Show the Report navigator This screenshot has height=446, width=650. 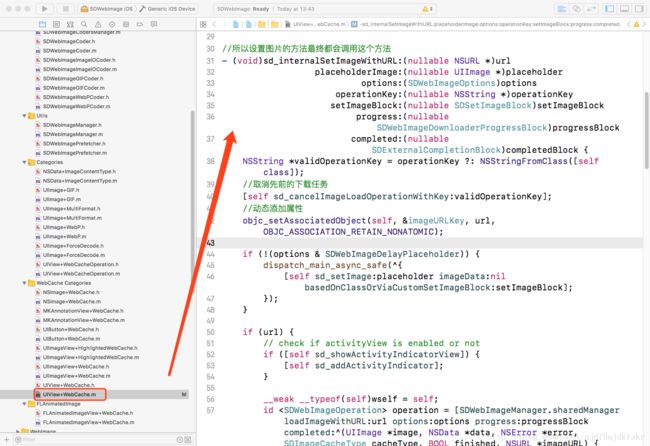(x=154, y=24)
